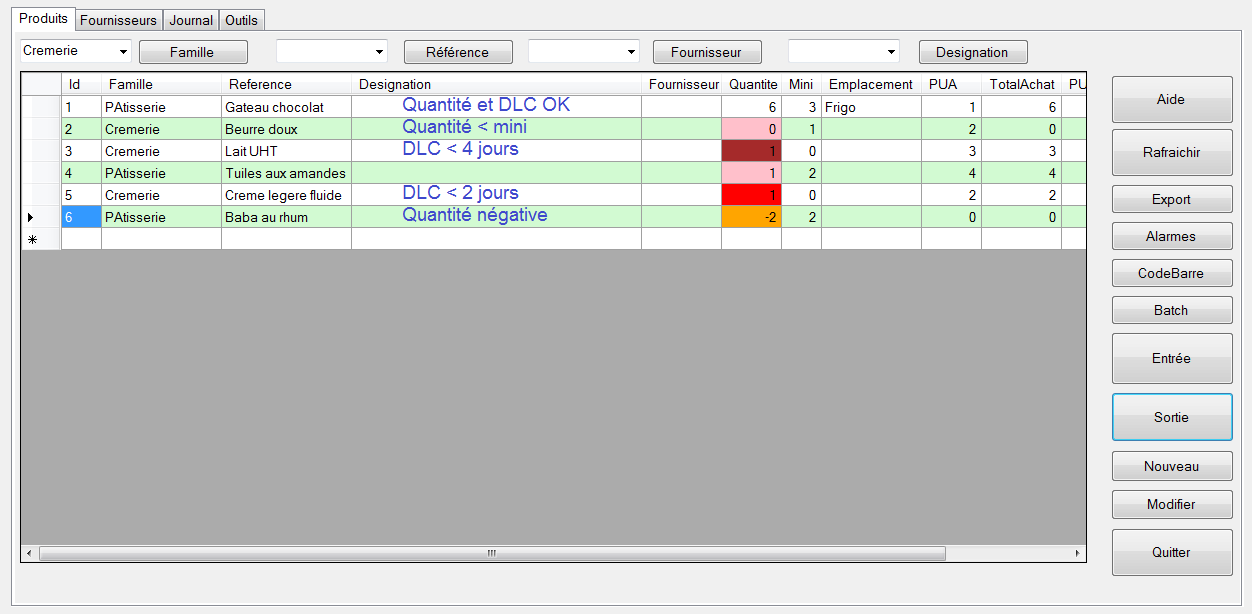
Task: Click the Référence filter button
Action: click(x=458, y=52)
